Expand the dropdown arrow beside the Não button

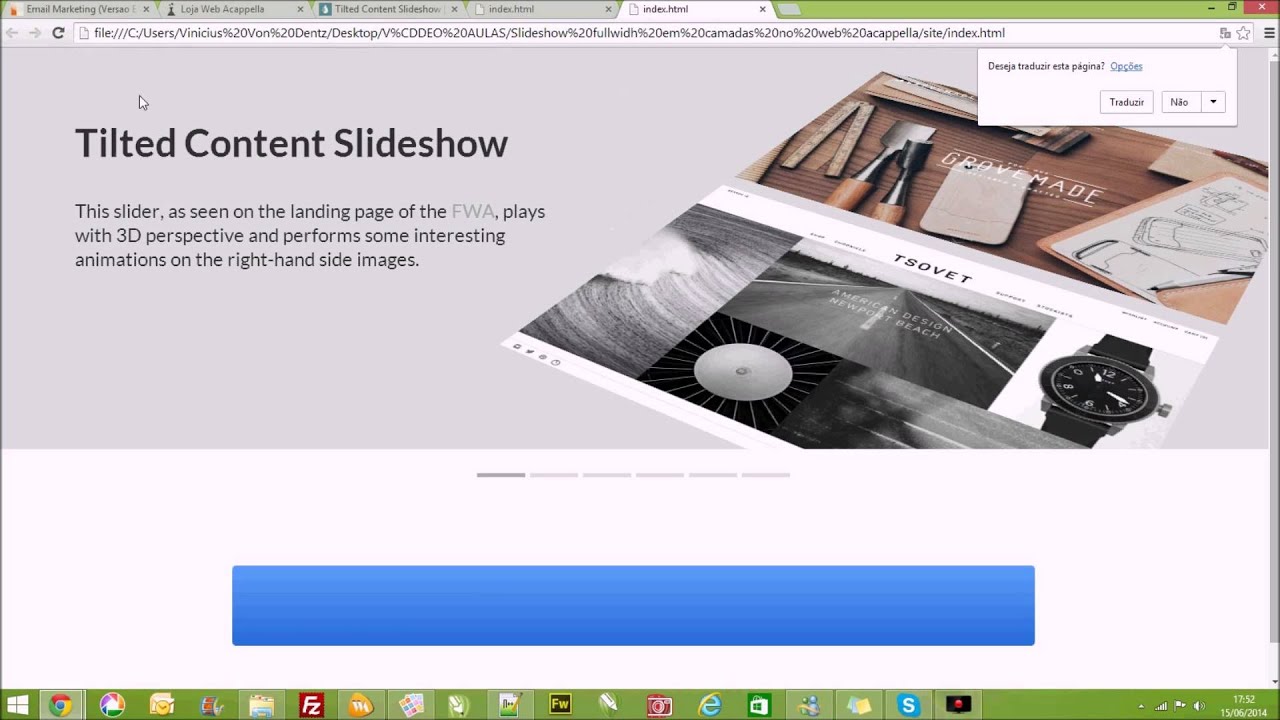(x=1213, y=102)
